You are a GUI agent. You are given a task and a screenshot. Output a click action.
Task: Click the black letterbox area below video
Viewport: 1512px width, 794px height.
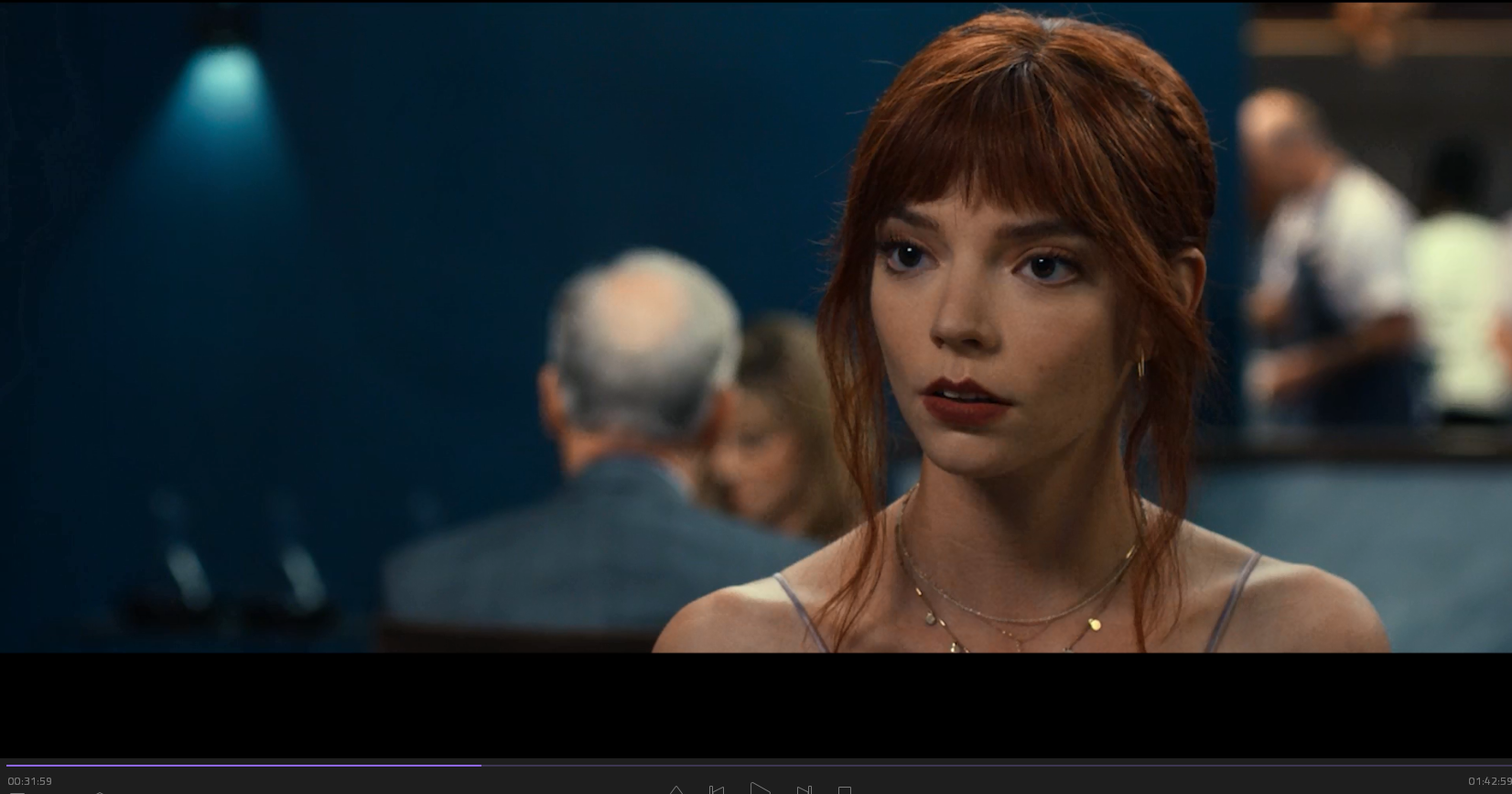point(756,705)
